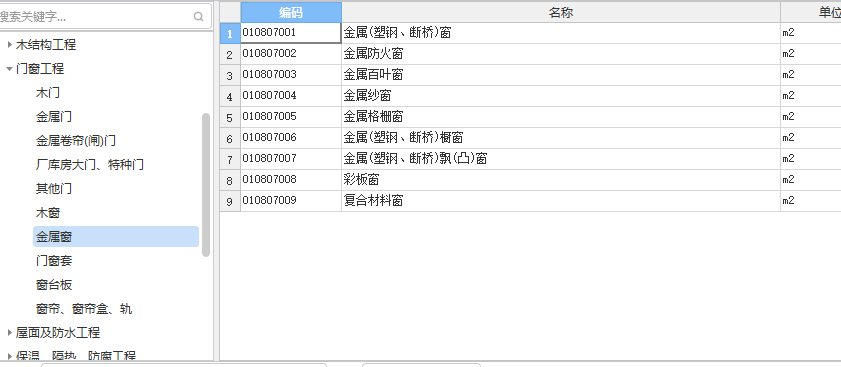Click code cell 010807009
Viewport: 841px width, 367px height.
pos(291,201)
